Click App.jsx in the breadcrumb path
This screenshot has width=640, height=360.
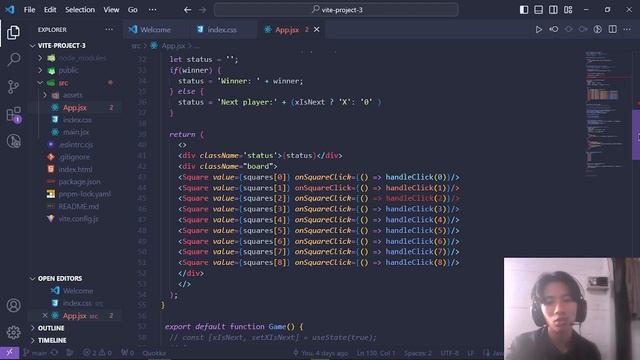coord(173,46)
